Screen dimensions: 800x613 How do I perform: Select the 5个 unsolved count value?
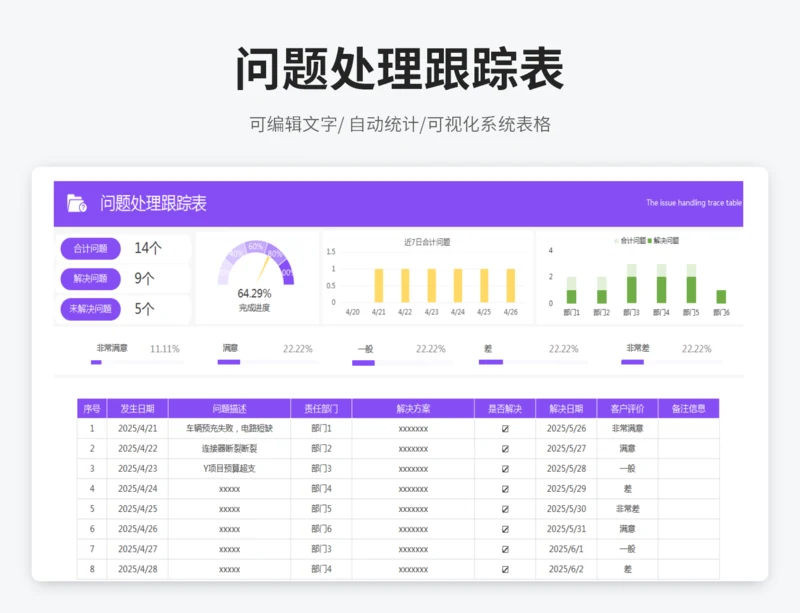144,309
